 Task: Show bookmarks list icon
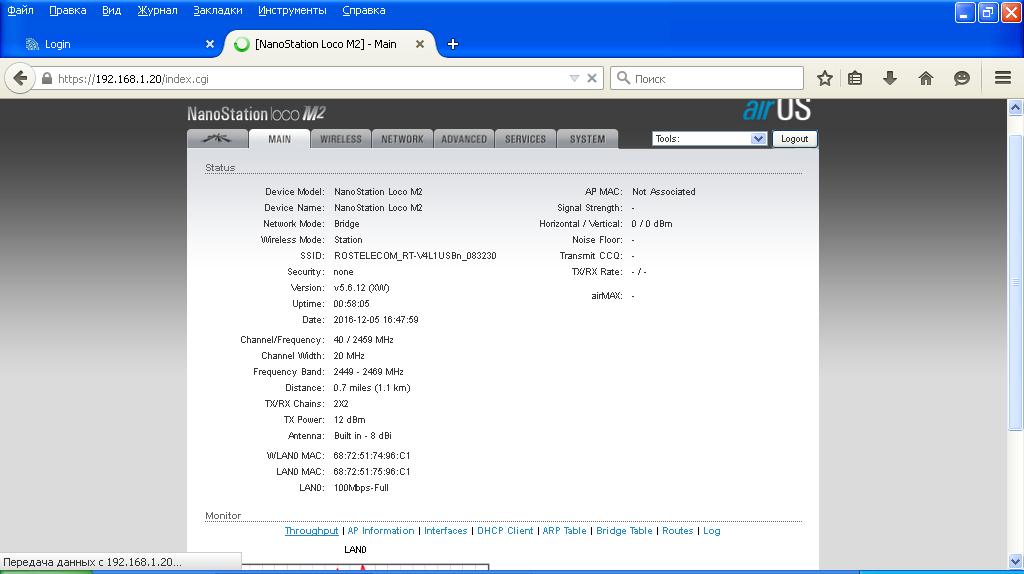pyautogui.click(x=855, y=78)
